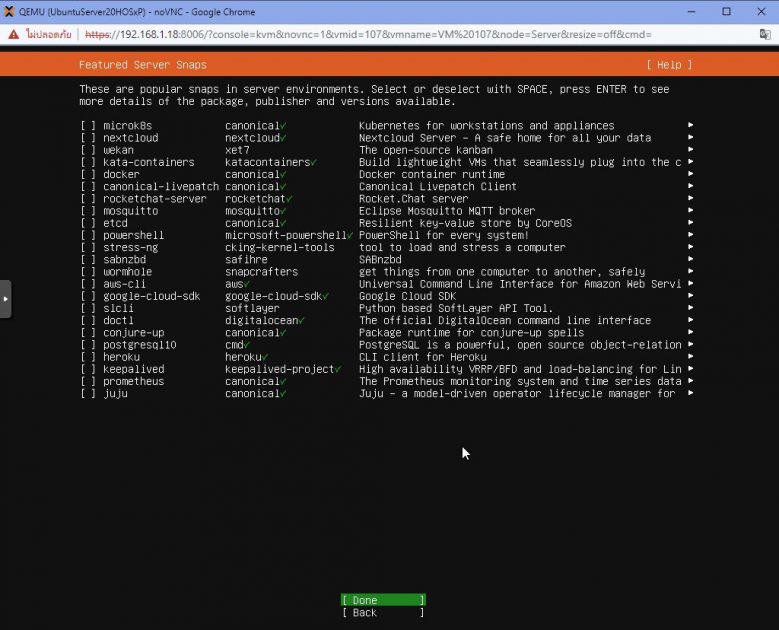Click the browser address URL field
The height and width of the screenshot is (630, 779).
[x=368, y=34]
